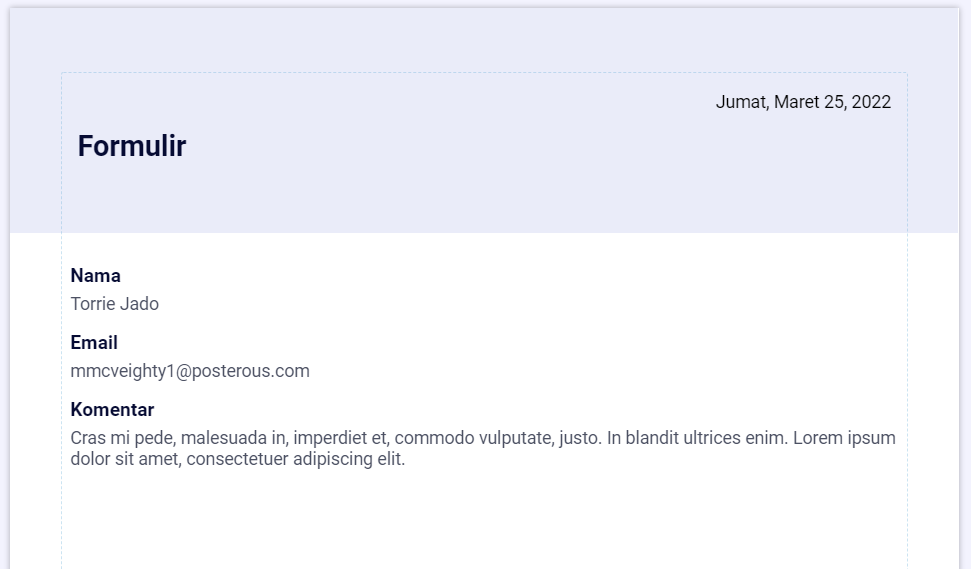The image size is (971, 569).
Task: Click the email mmcveighty1@posterous.com
Action: pos(190,371)
